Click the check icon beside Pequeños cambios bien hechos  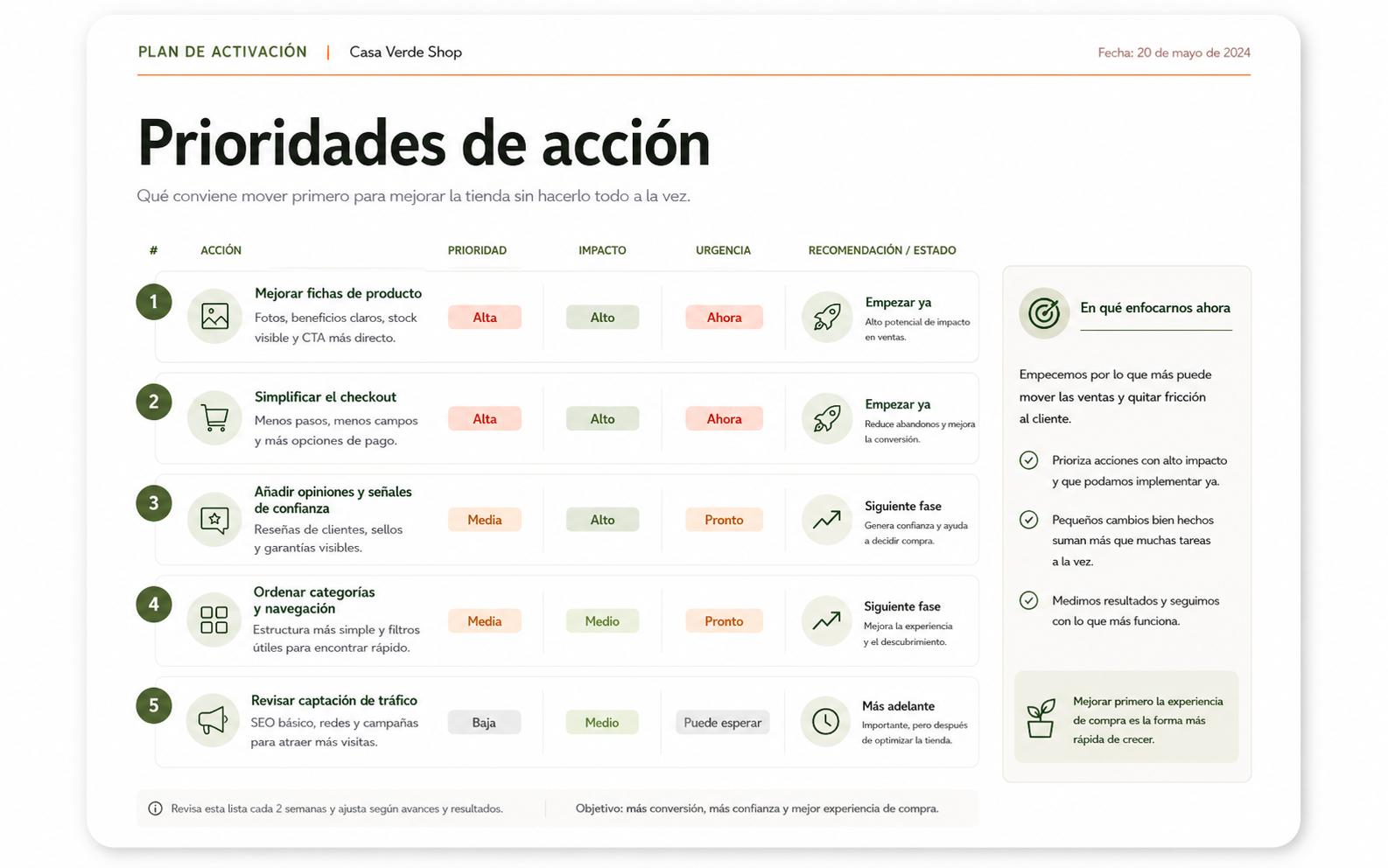click(1029, 520)
